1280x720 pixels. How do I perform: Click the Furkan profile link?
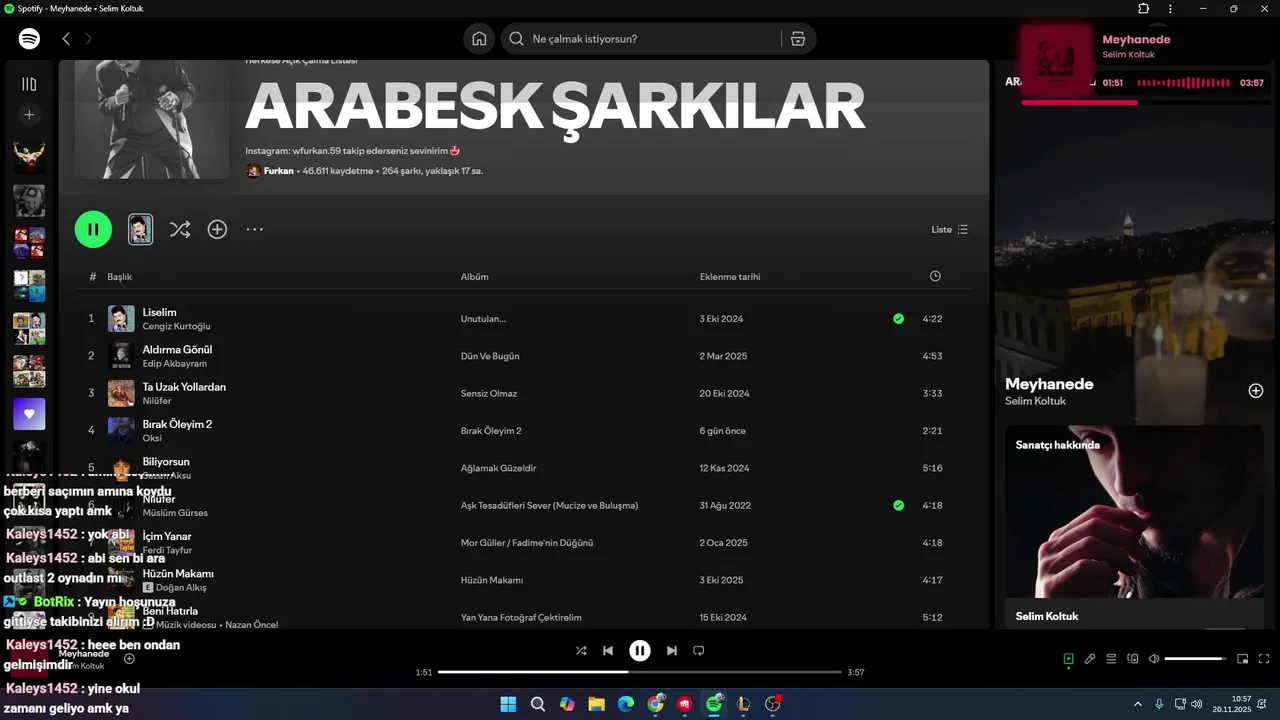tap(279, 171)
